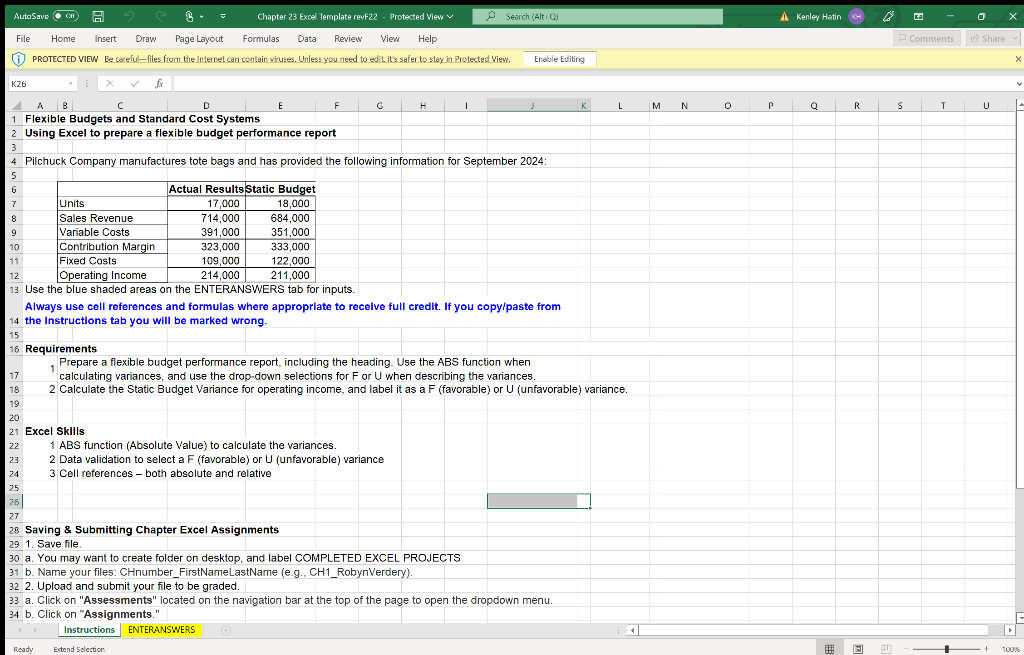Toggle AutoSave off switch to on
This screenshot has width=1024, height=655.
tap(64, 15)
